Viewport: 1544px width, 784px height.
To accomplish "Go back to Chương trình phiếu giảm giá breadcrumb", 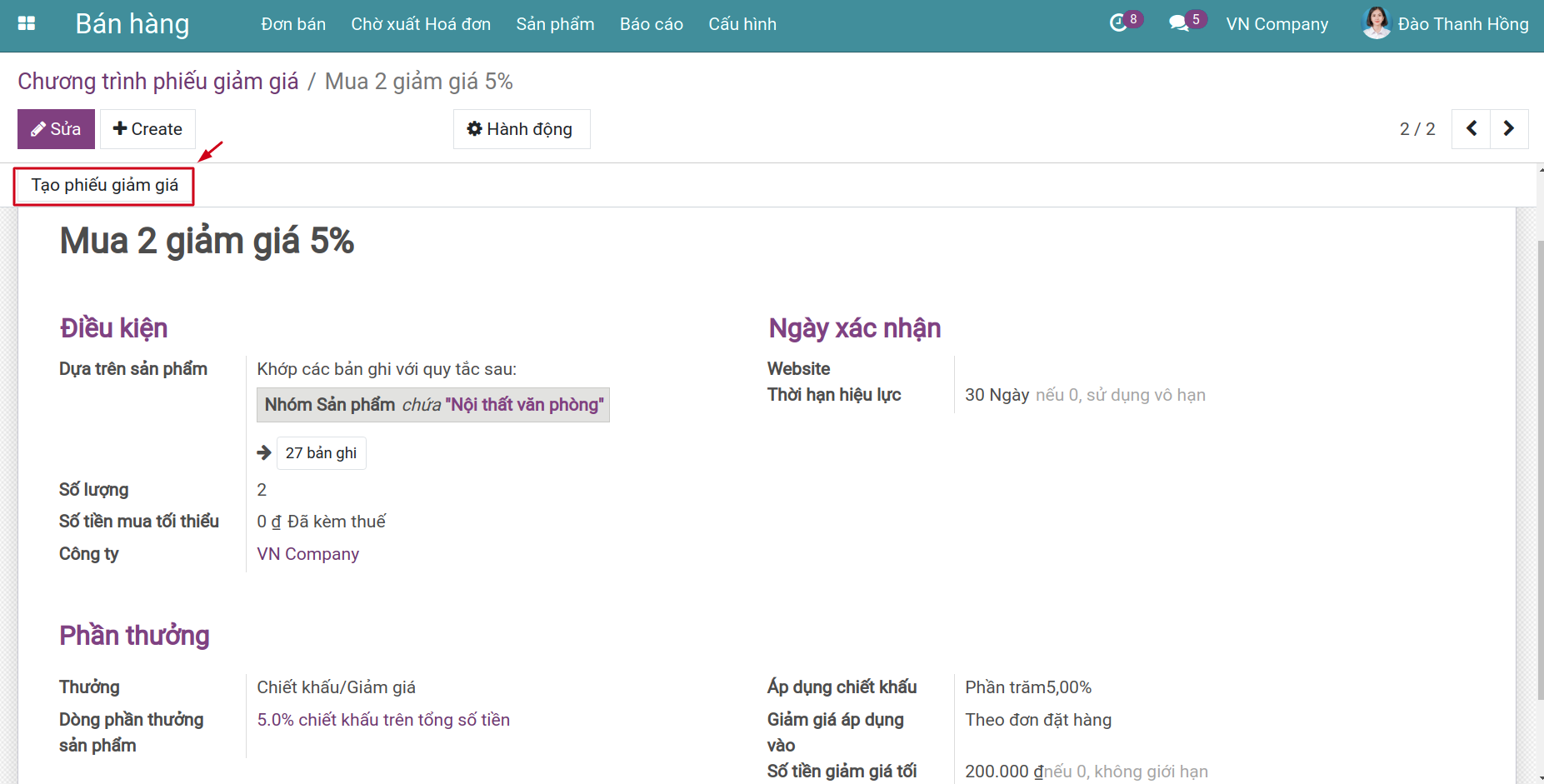I will [x=158, y=82].
